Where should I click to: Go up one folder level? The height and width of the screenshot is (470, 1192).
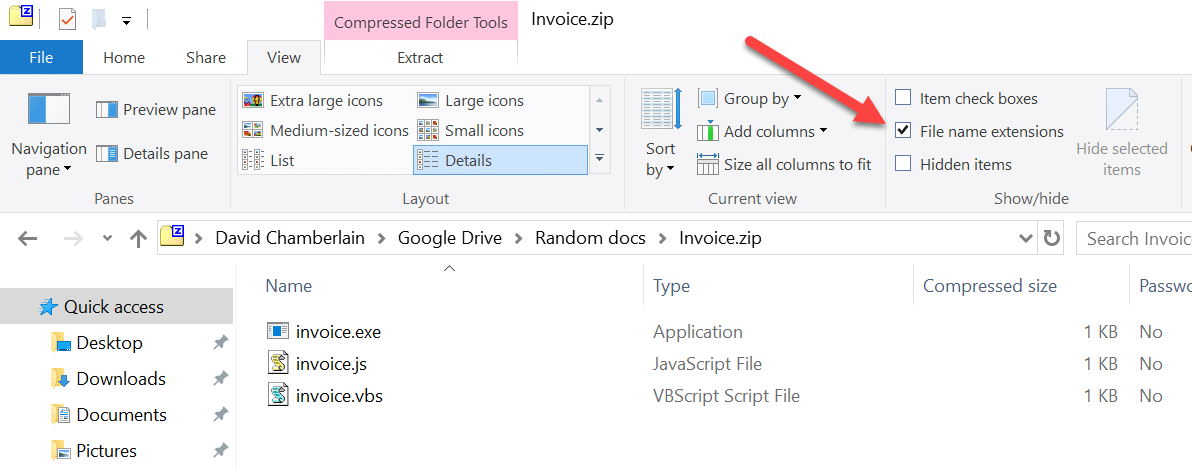138,239
